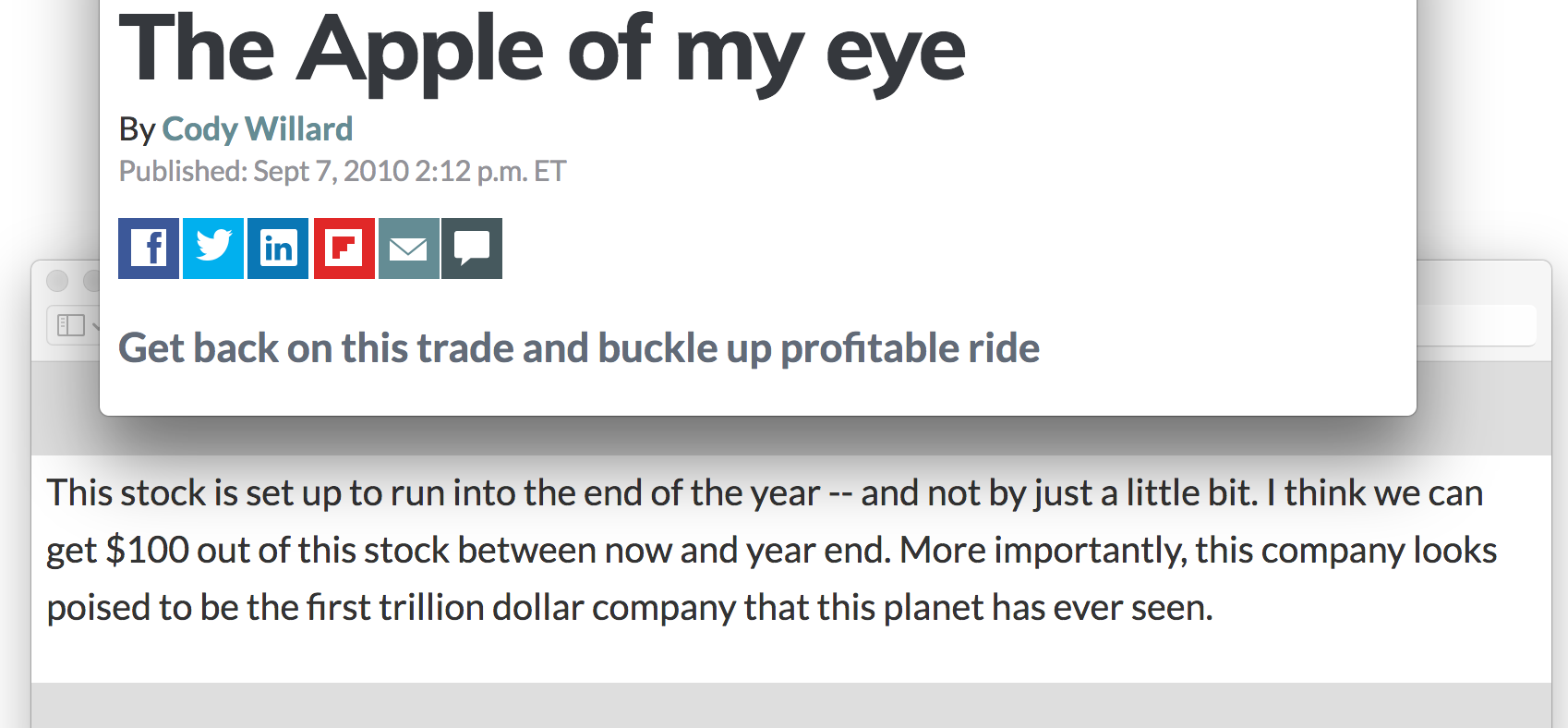The image size is (1568, 728).
Task: Click the red Flipboard share icon
Action: [x=344, y=249]
